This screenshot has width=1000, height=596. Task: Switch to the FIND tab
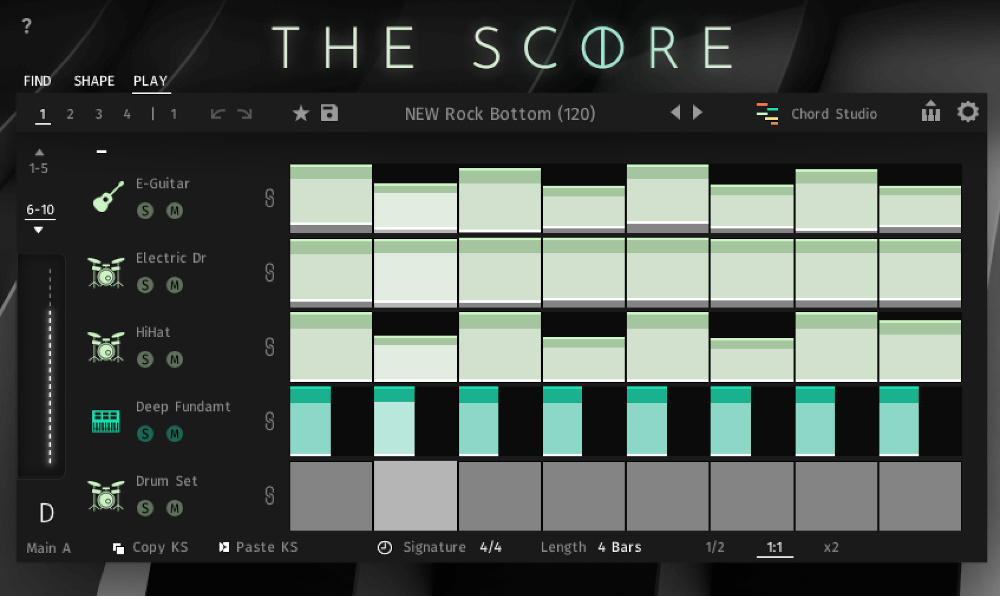(37, 81)
